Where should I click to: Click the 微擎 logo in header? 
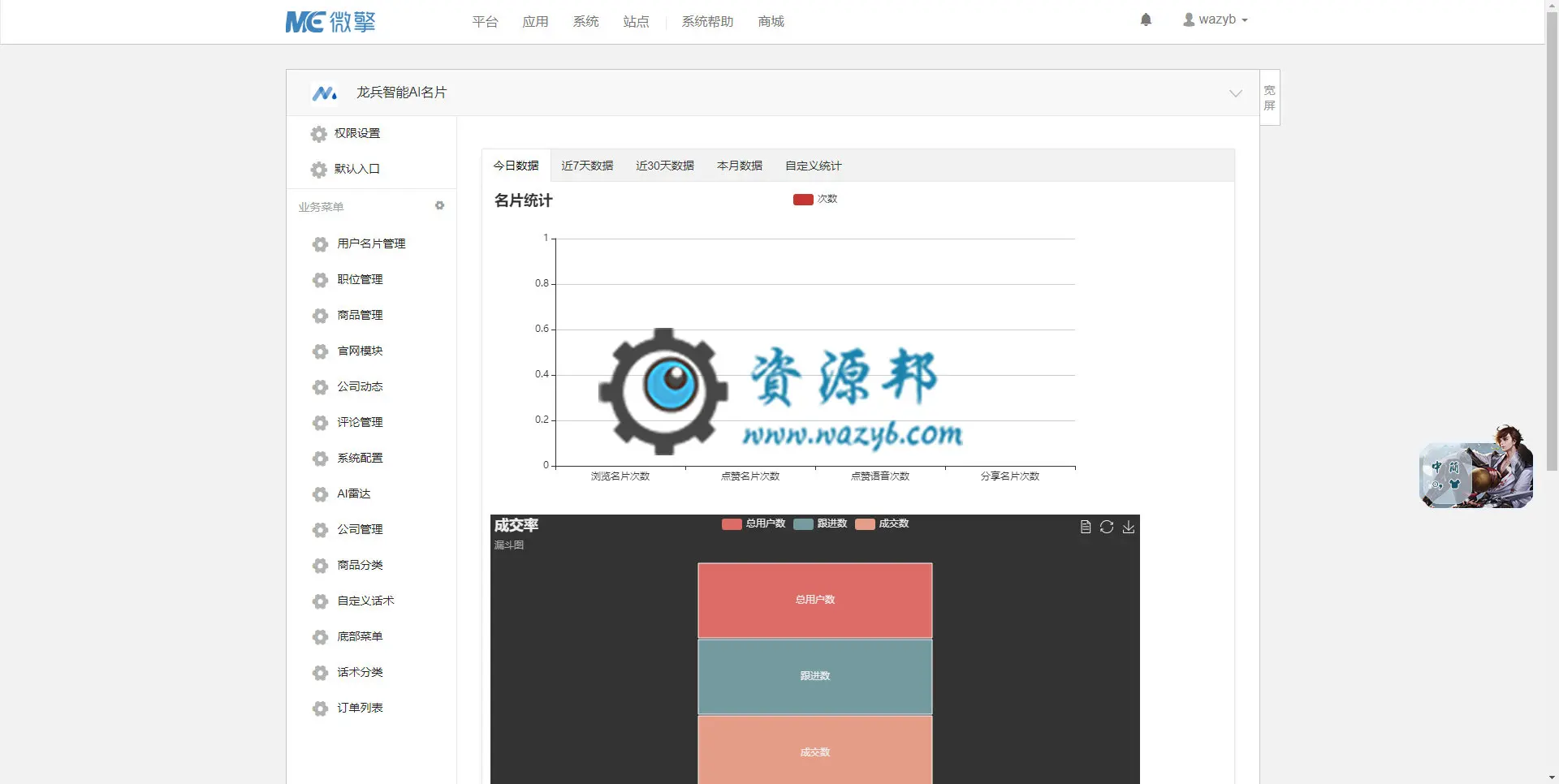click(x=330, y=22)
